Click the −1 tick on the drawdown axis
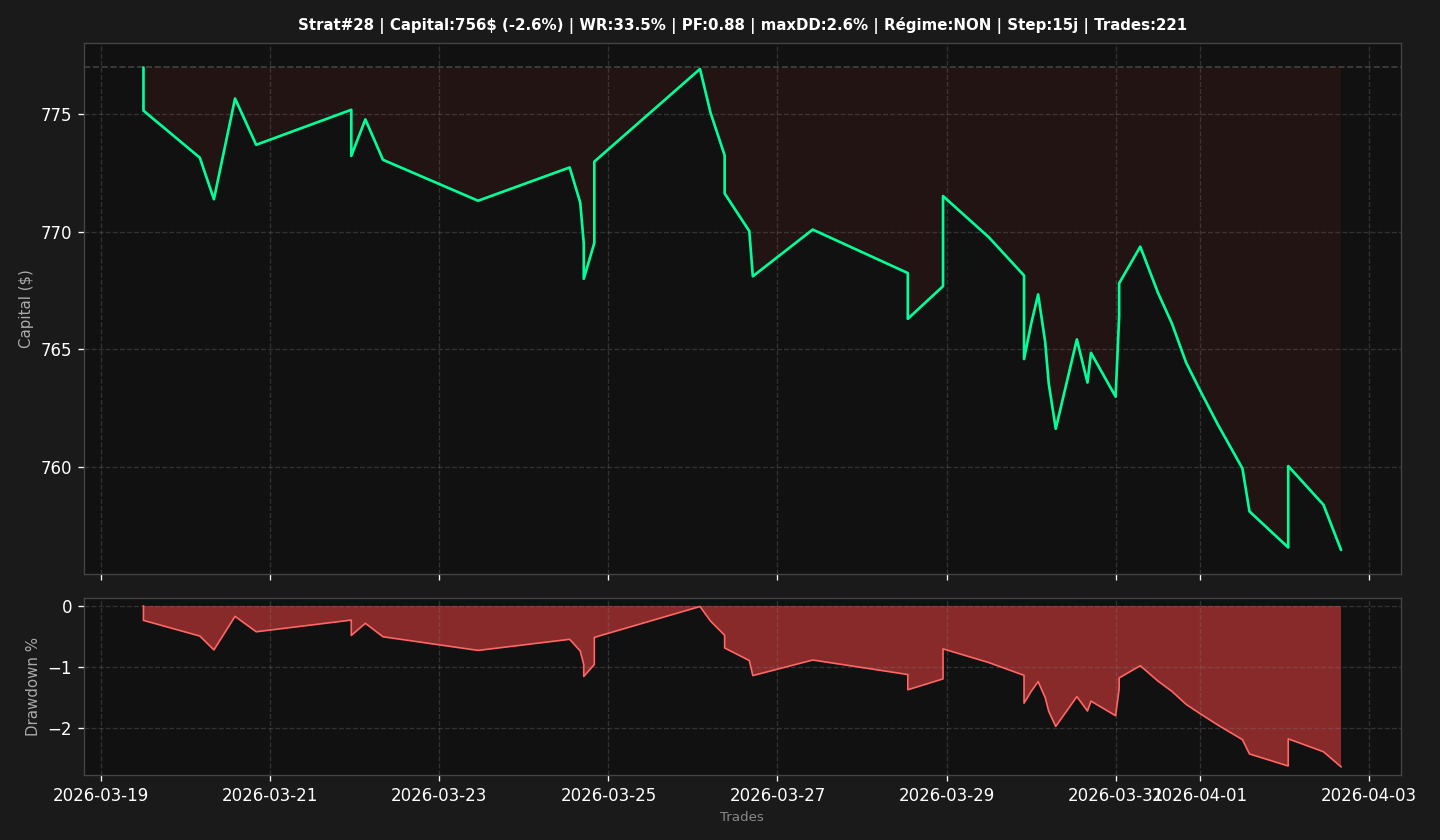Screen dimensions: 1440x840 (60, 668)
